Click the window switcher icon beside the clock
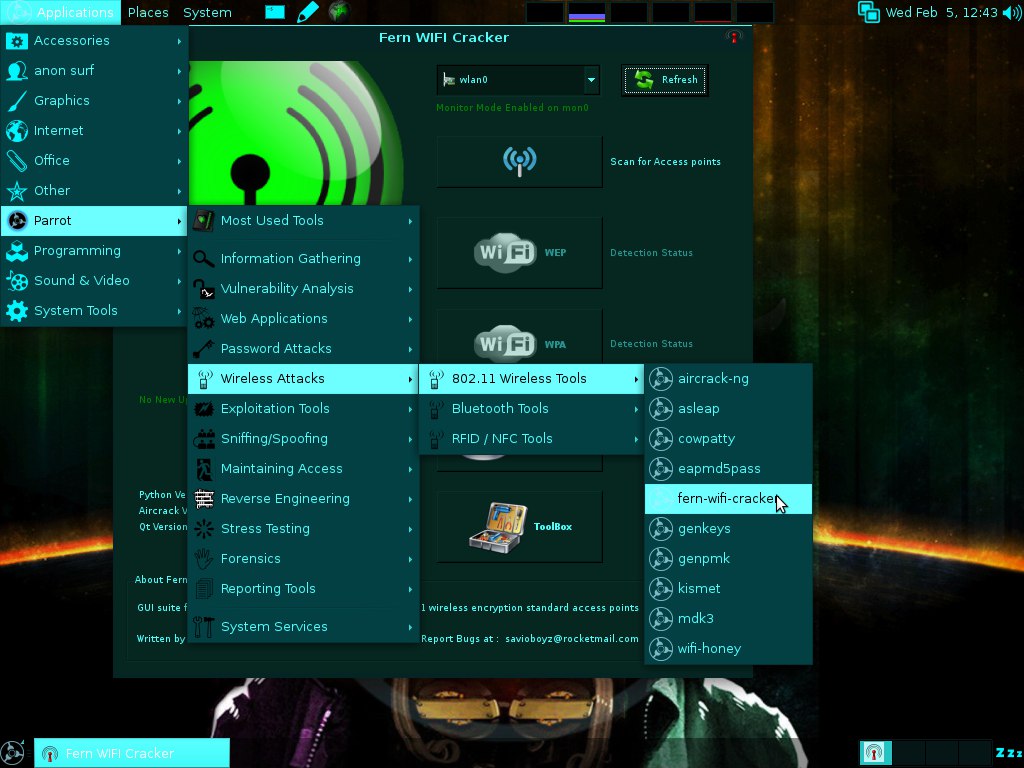Viewport: 1024px width, 768px height. point(869,12)
